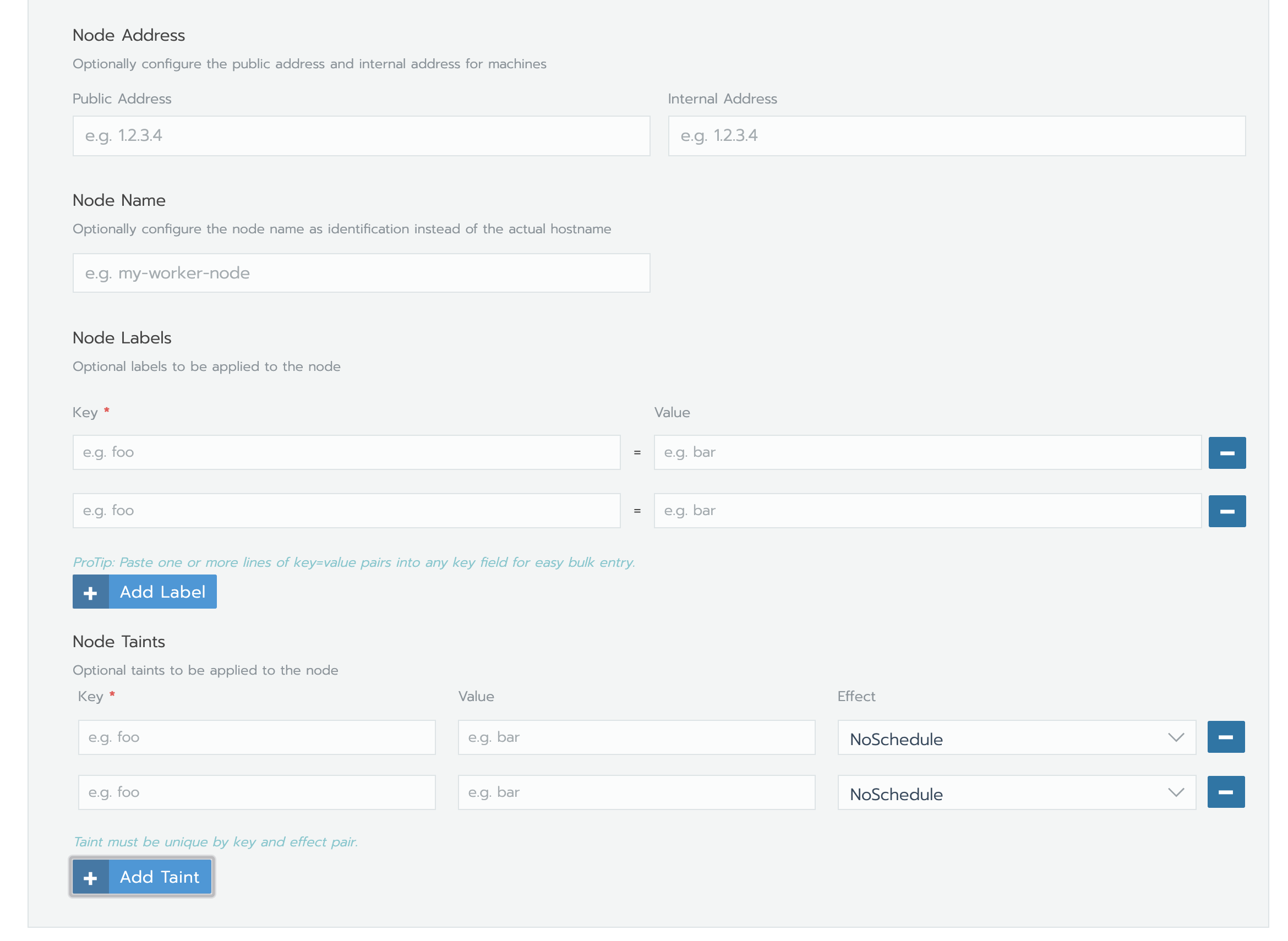1288x941 pixels.
Task: Click the Internal Address input field
Action: (957, 135)
